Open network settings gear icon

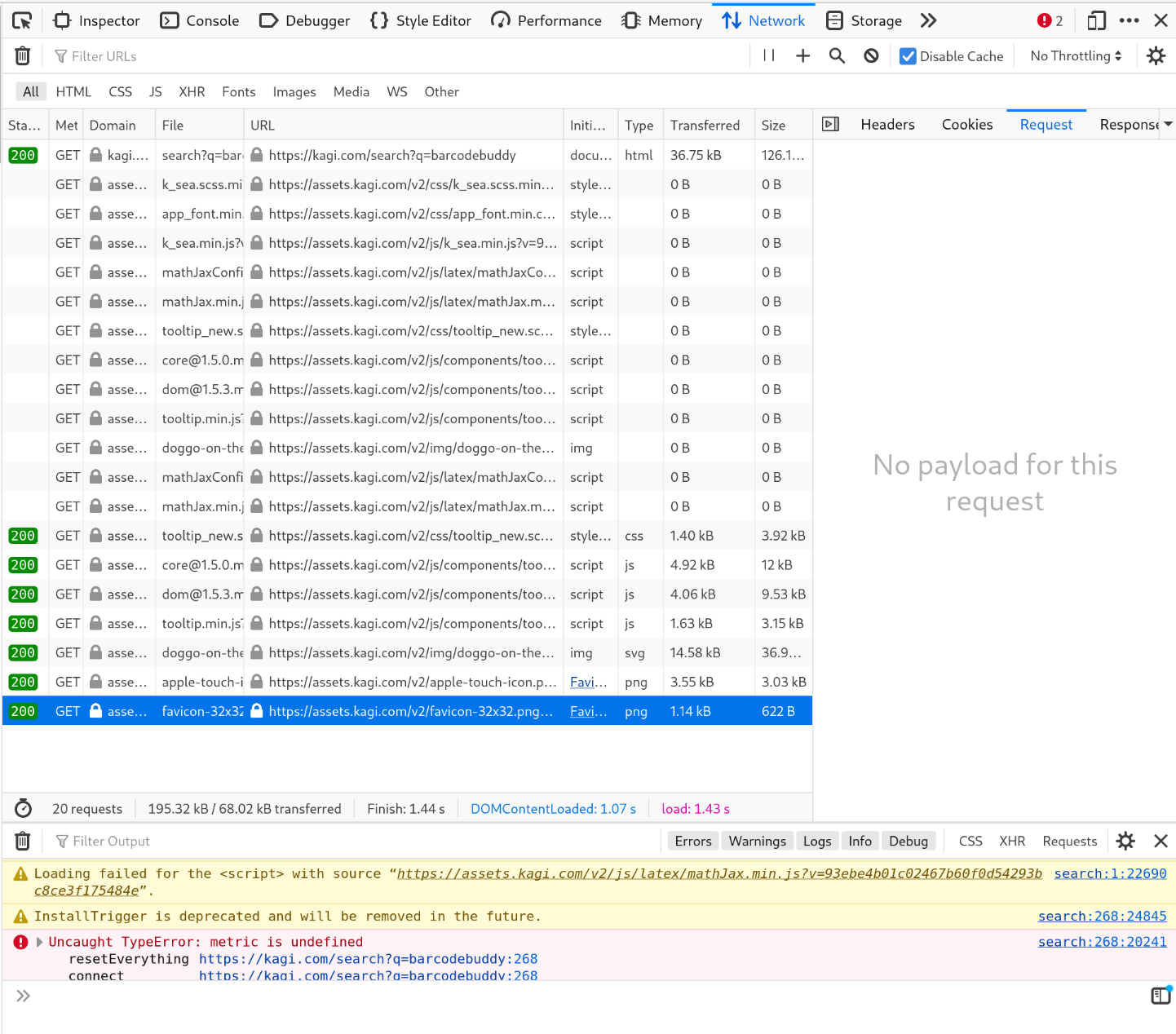tap(1156, 55)
